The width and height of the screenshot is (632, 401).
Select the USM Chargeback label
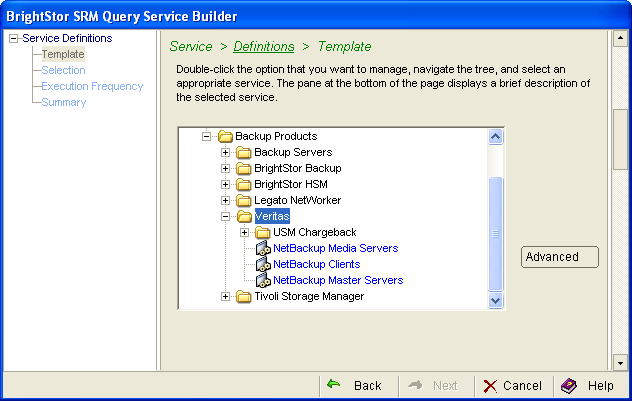[x=315, y=233]
